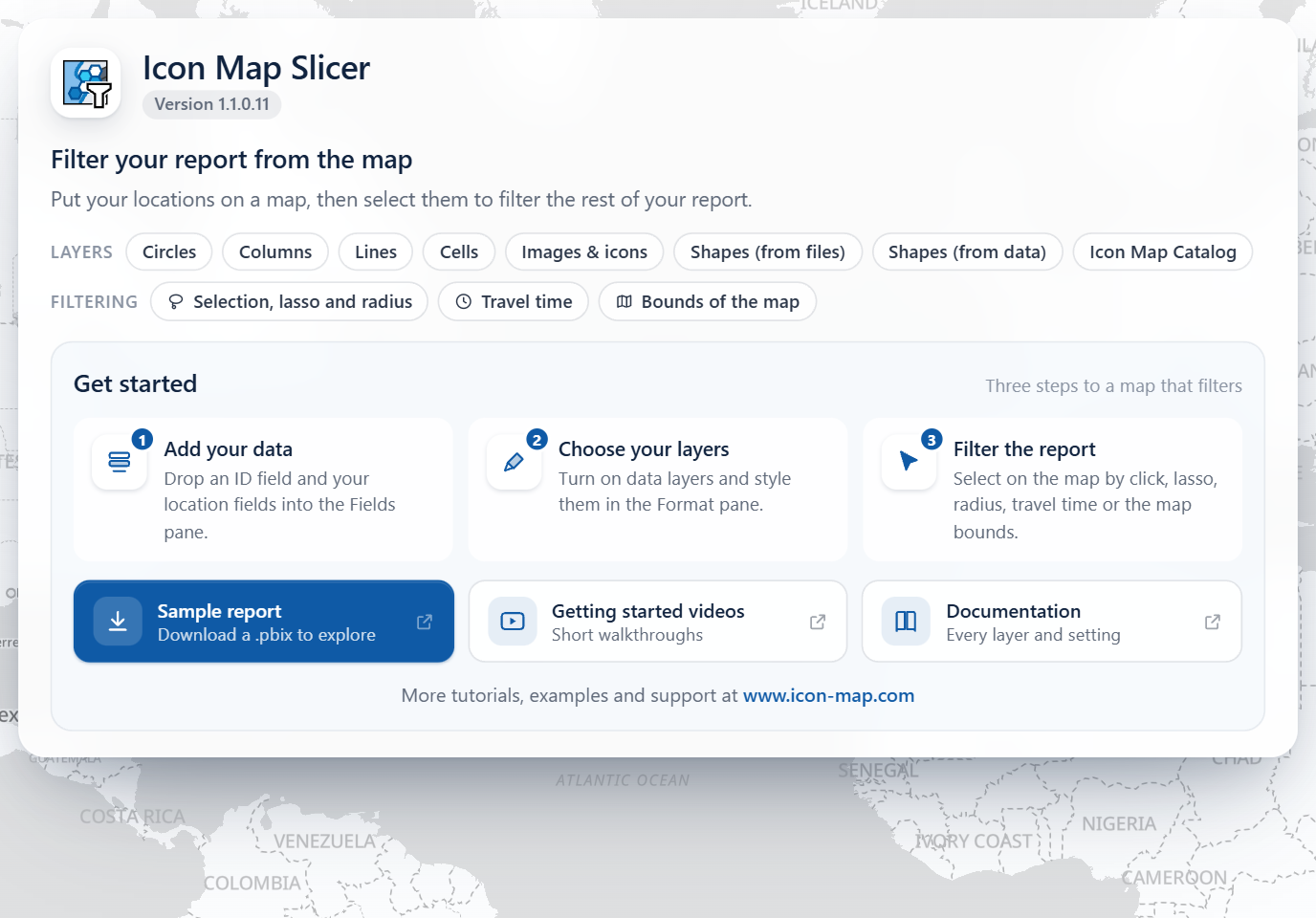Screen dimensions: 1316x918
Task: Click the pen icon in Choose your layers
Action: click(x=514, y=462)
